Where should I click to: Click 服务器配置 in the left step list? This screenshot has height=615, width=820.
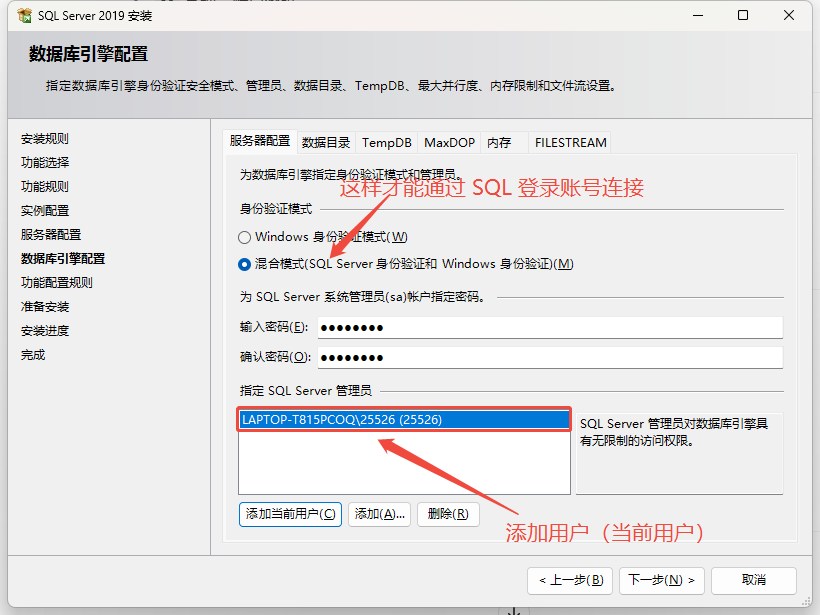[51, 235]
